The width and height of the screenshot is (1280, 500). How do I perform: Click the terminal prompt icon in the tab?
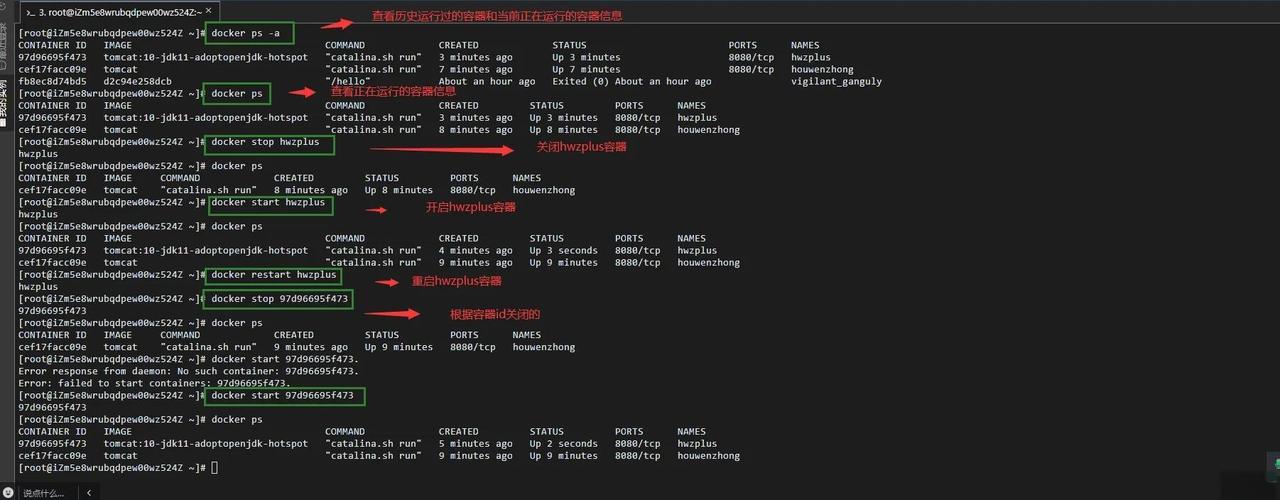[30, 12]
